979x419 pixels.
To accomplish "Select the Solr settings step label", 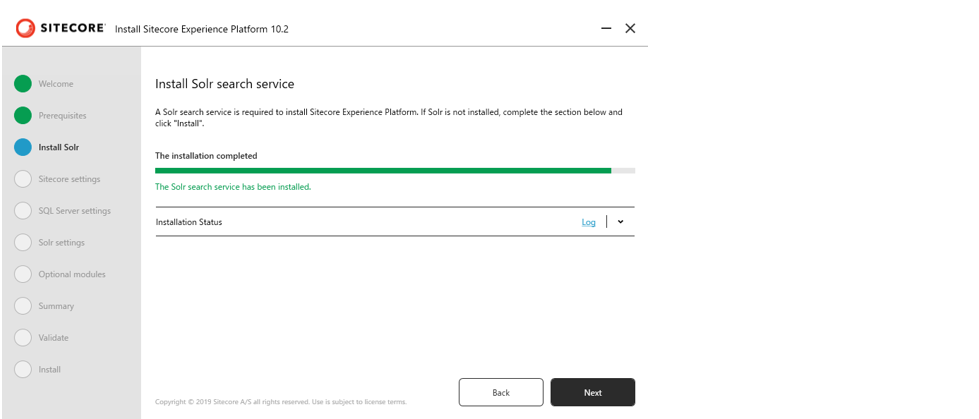I will click(x=61, y=242).
